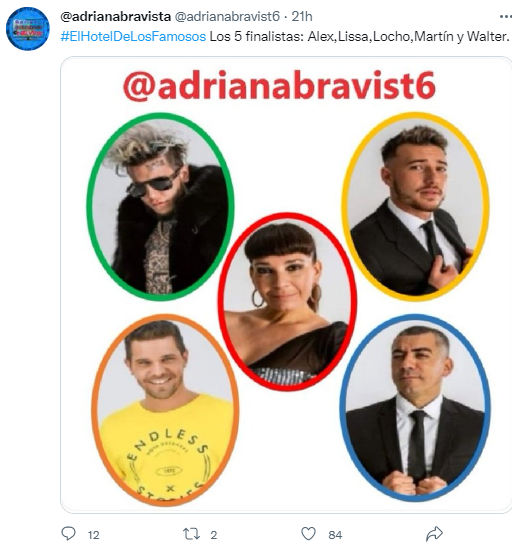Click the red-circled portrait of woman
Viewport: 512px width, 548px height.
pos(287,302)
